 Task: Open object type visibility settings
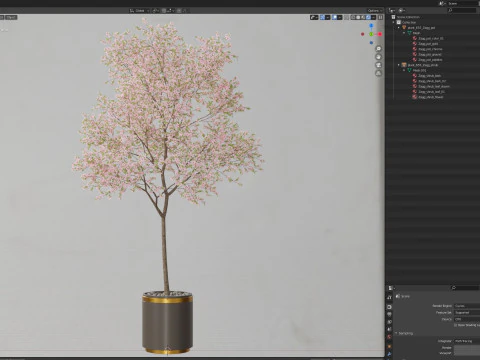pos(314,17)
